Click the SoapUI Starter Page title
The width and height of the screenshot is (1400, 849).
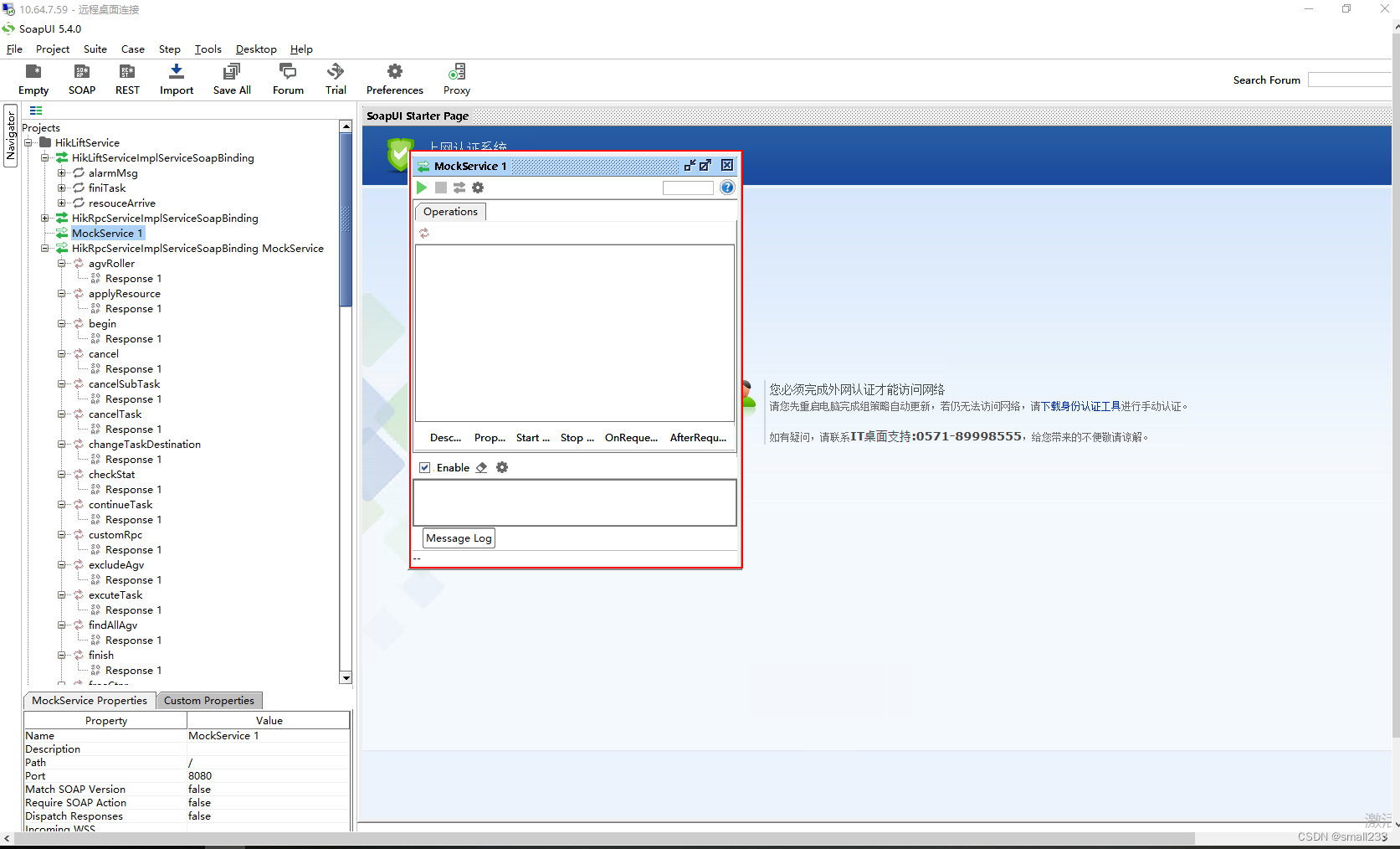point(418,116)
